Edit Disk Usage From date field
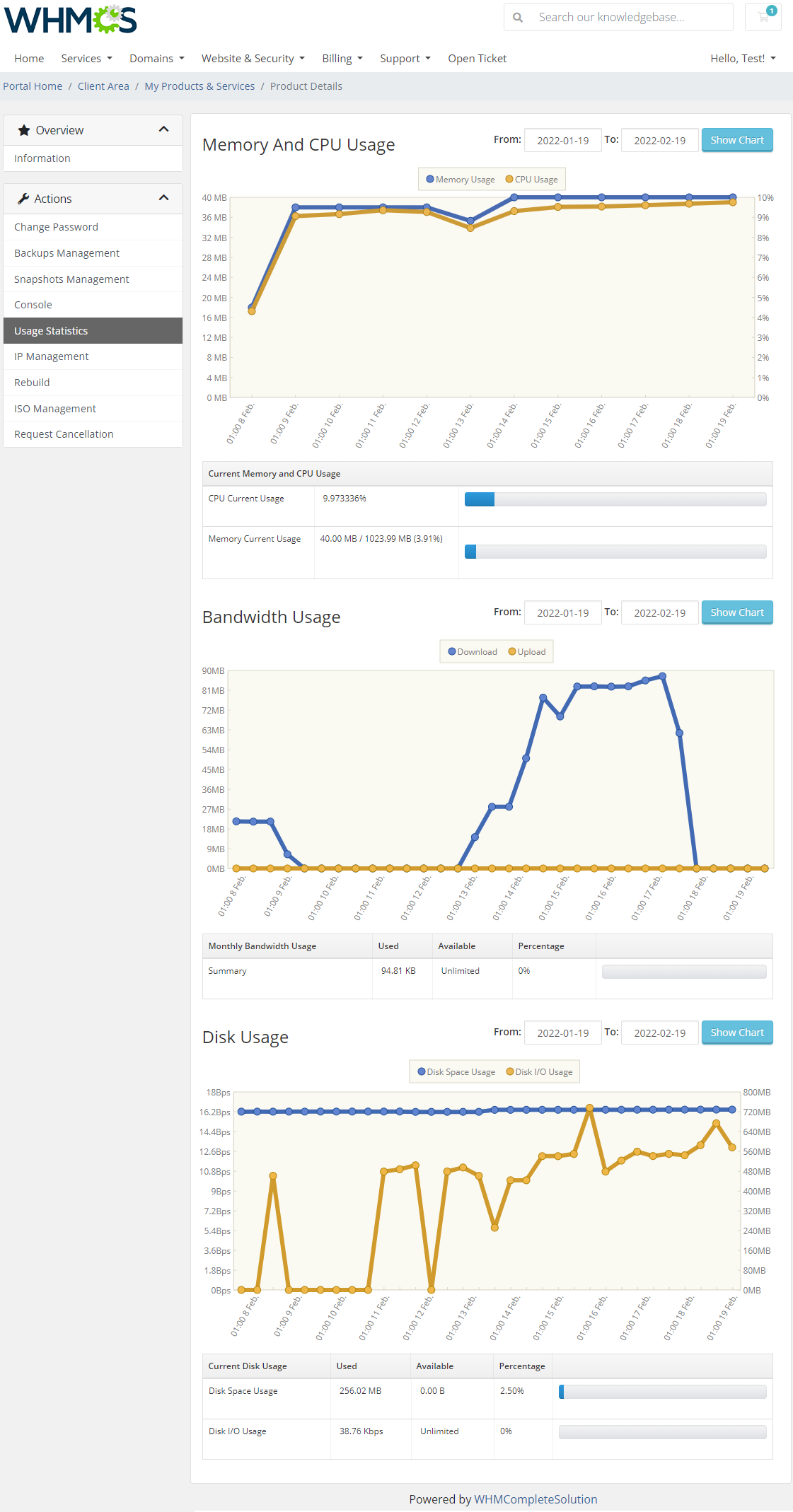This screenshot has height=1512, width=793. pos(563,1033)
